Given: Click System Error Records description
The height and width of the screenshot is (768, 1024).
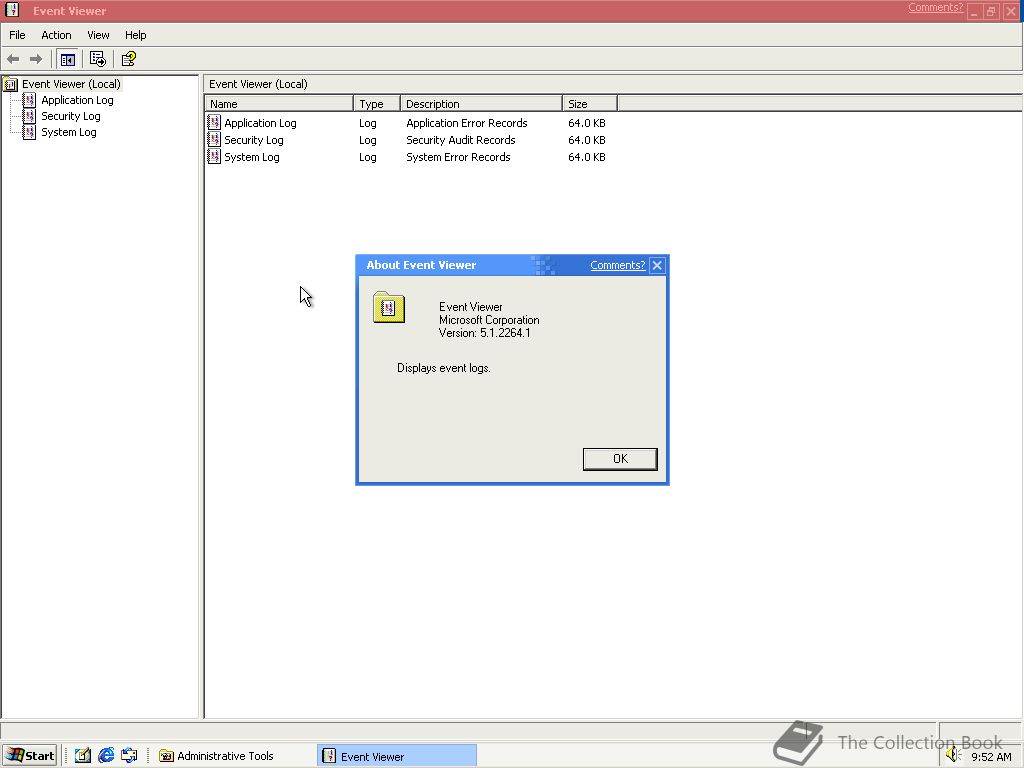Looking at the screenshot, I should click(x=458, y=157).
